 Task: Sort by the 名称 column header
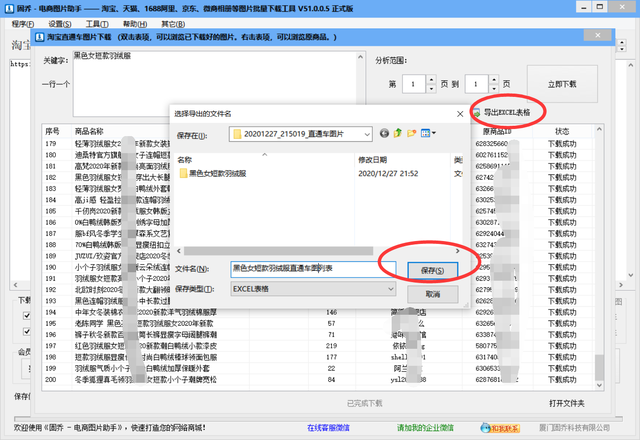(x=264, y=160)
